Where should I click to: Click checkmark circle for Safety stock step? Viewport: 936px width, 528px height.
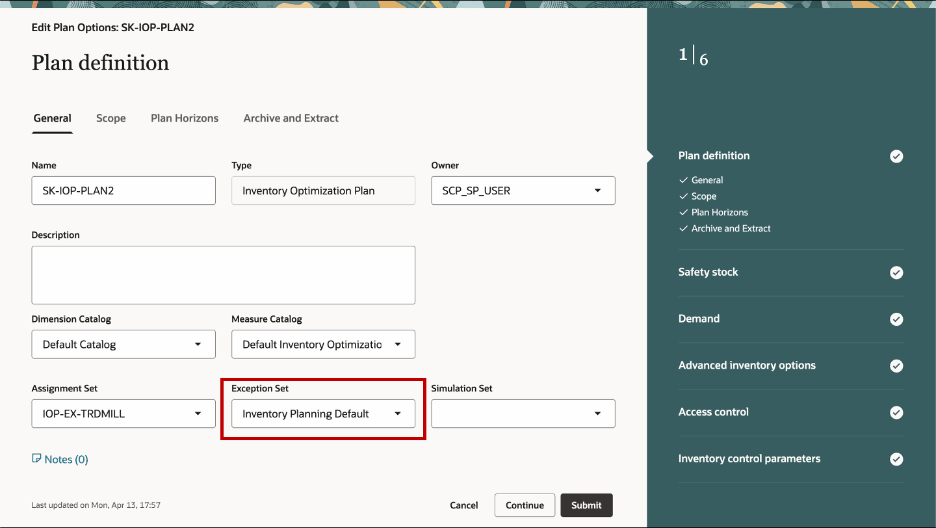point(896,273)
